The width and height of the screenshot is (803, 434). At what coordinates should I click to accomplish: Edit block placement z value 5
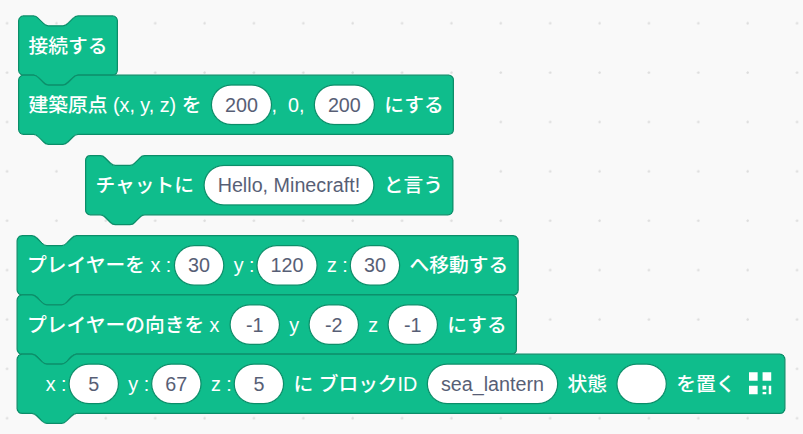(x=259, y=384)
